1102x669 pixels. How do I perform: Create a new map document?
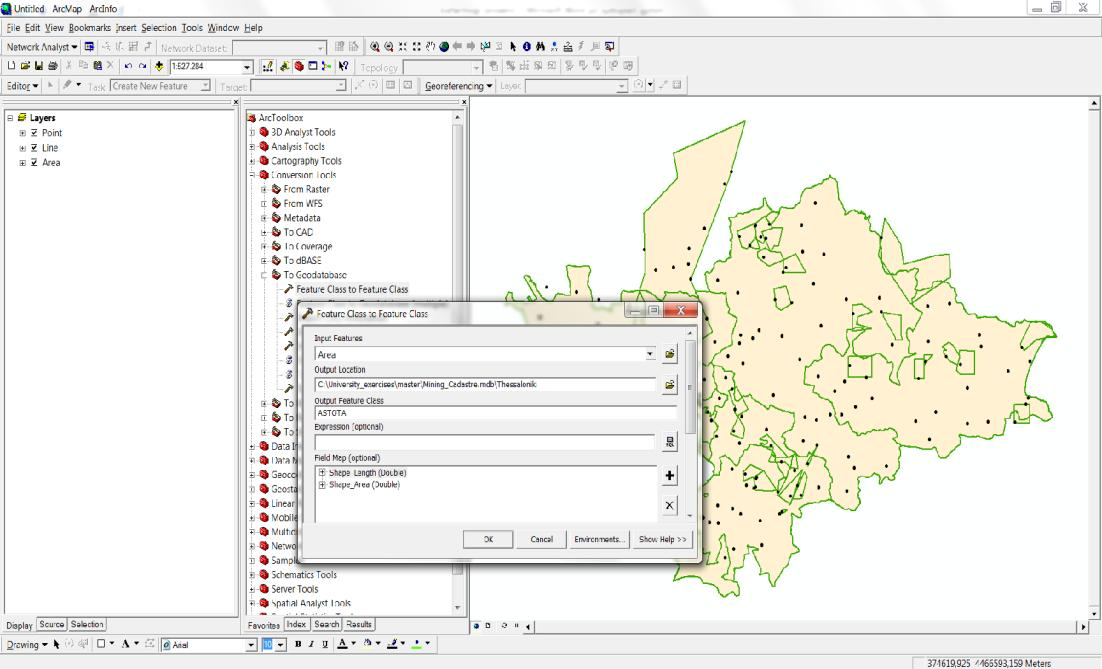tap(11, 66)
